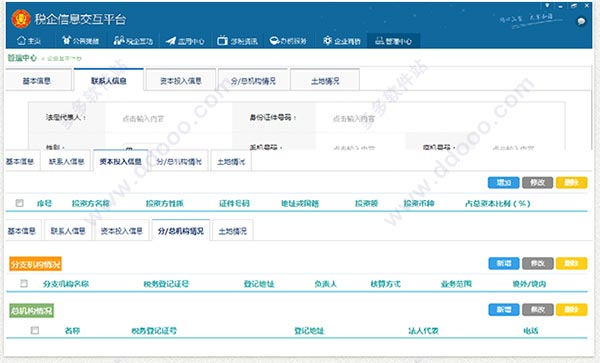The height and width of the screenshot is (363, 600).
Task: Click the 负责人 column header
Action: pyautogui.click(x=326, y=284)
